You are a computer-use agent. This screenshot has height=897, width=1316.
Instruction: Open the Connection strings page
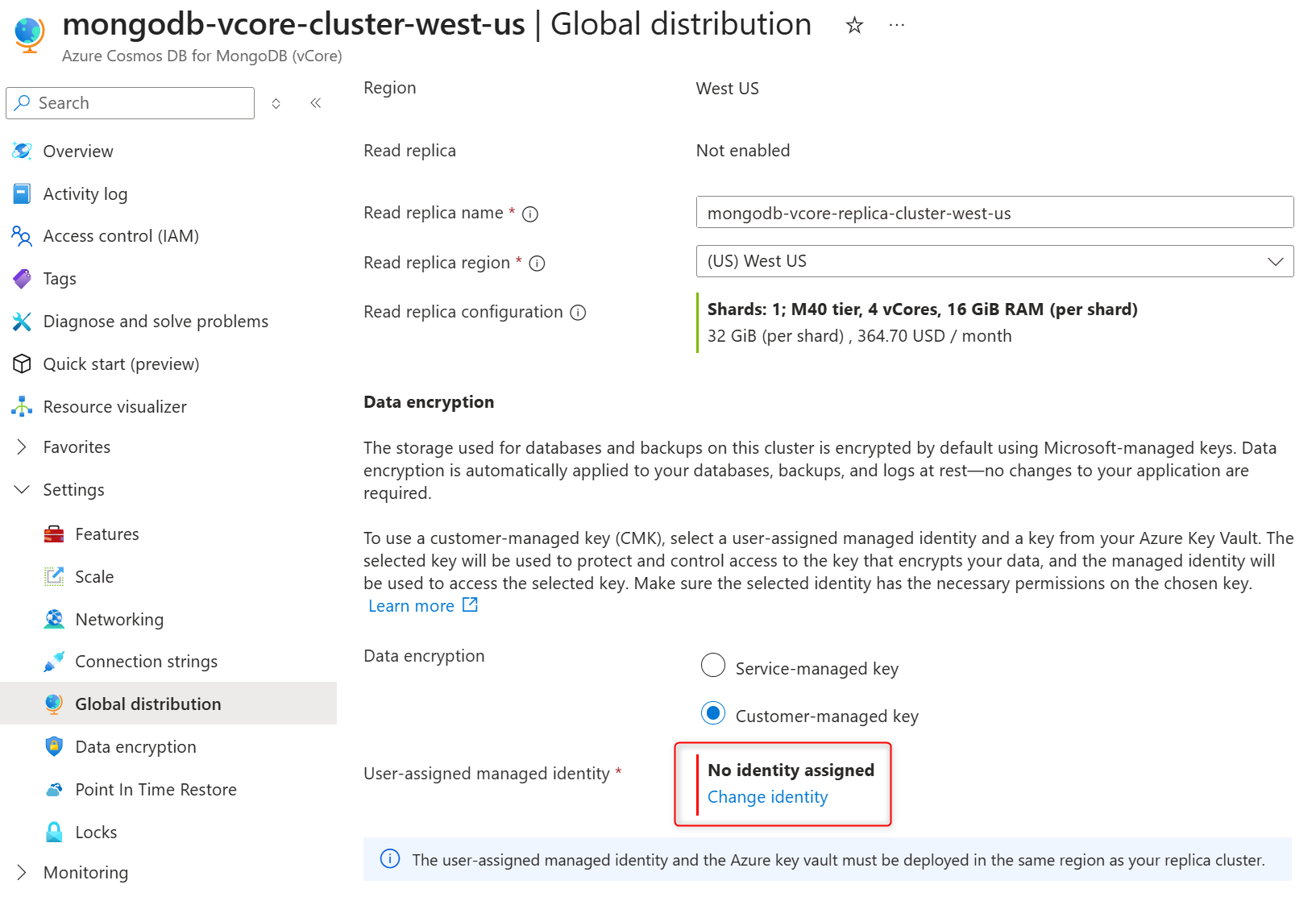click(x=146, y=662)
